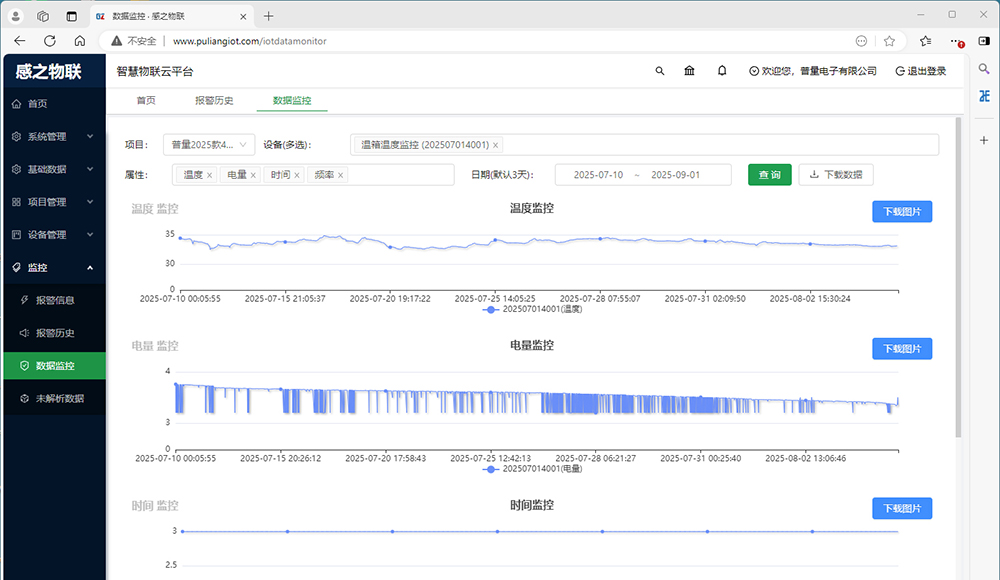Refresh the browser page
This screenshot has width=1000, height=580.
pyautogui.click(x=49, y=41)
